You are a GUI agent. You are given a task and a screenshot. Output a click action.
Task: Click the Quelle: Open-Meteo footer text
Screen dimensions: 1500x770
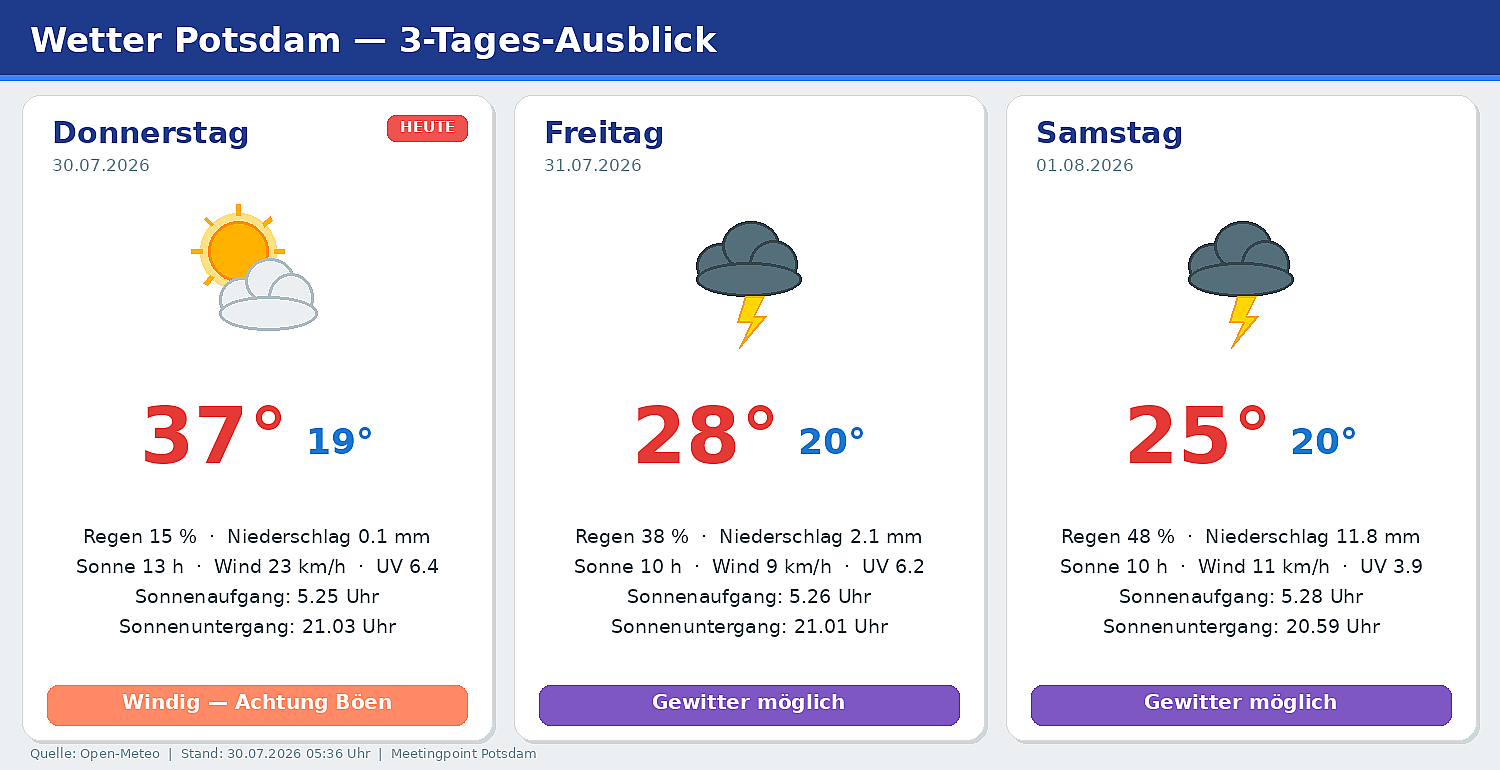click(95, 754)
